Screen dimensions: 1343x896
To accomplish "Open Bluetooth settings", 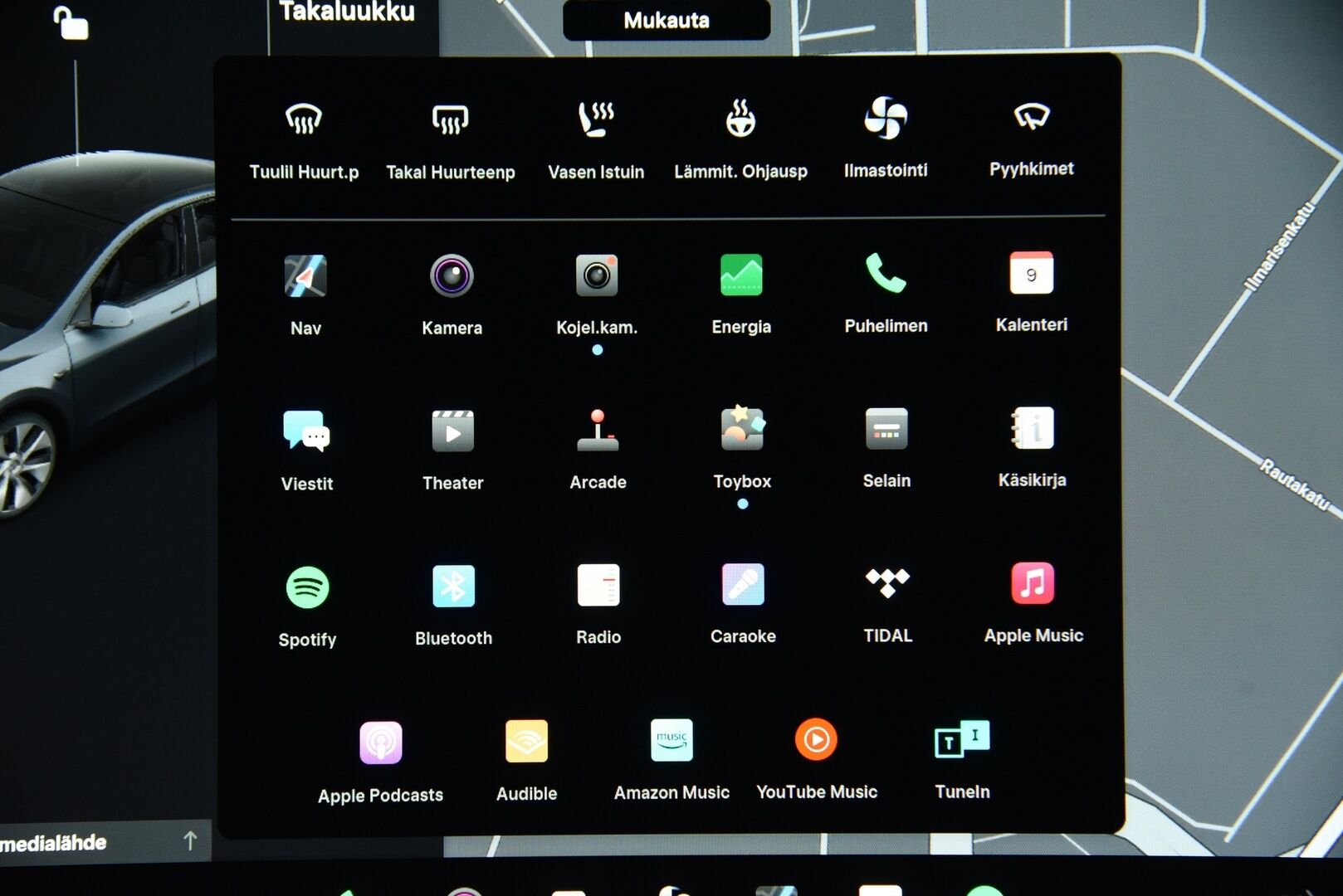I will [452, 586].
